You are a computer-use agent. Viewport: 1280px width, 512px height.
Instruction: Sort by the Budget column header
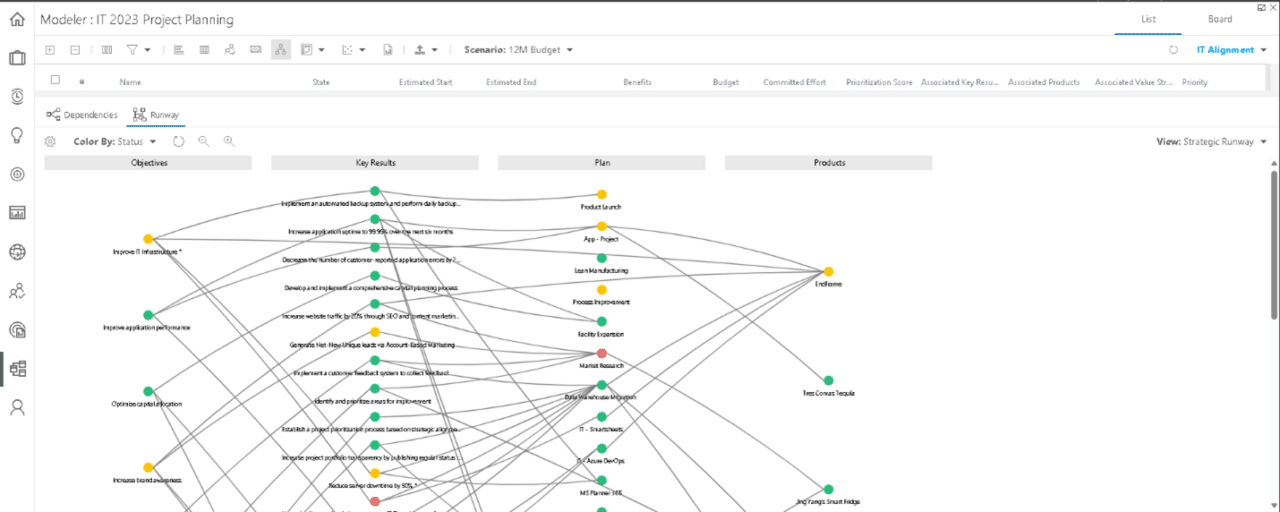pyautogui.click(x=726, y=82)
